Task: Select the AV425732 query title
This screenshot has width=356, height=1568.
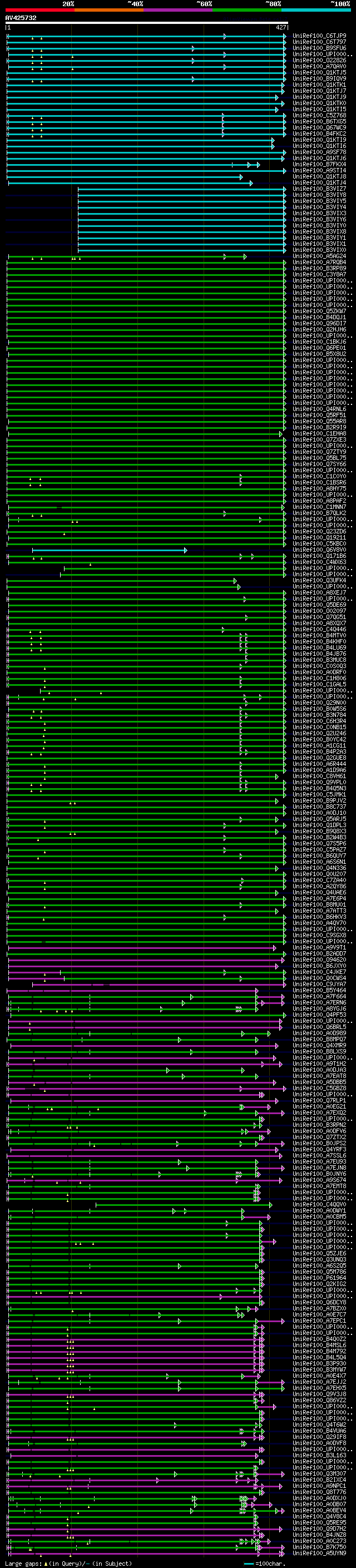Action: 21,18
